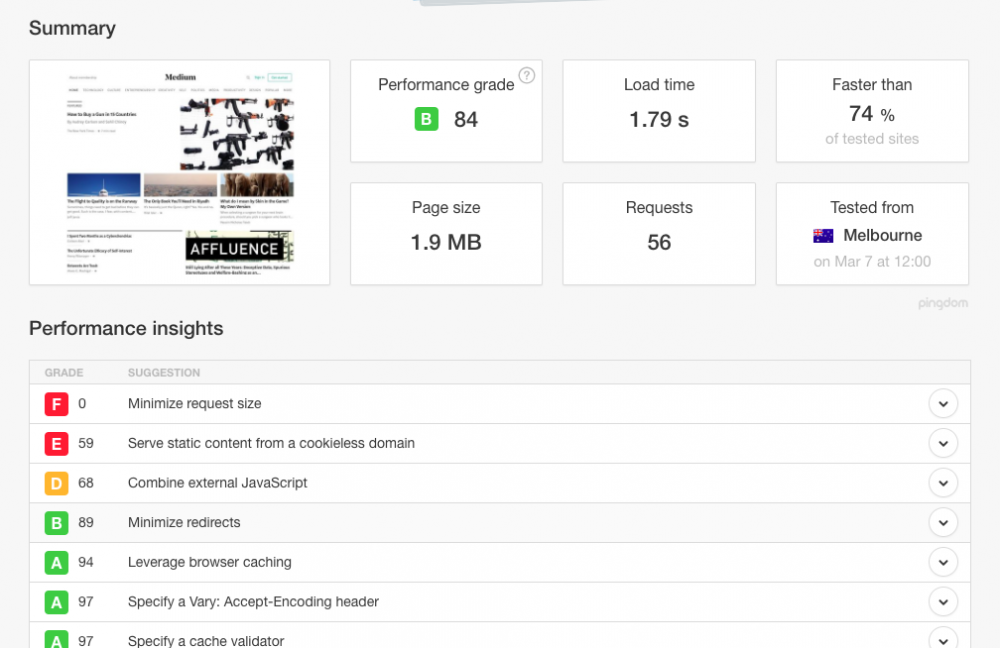Click the green A badge for Leverage browser caching
1000x648 pixels.
[56, 562]
